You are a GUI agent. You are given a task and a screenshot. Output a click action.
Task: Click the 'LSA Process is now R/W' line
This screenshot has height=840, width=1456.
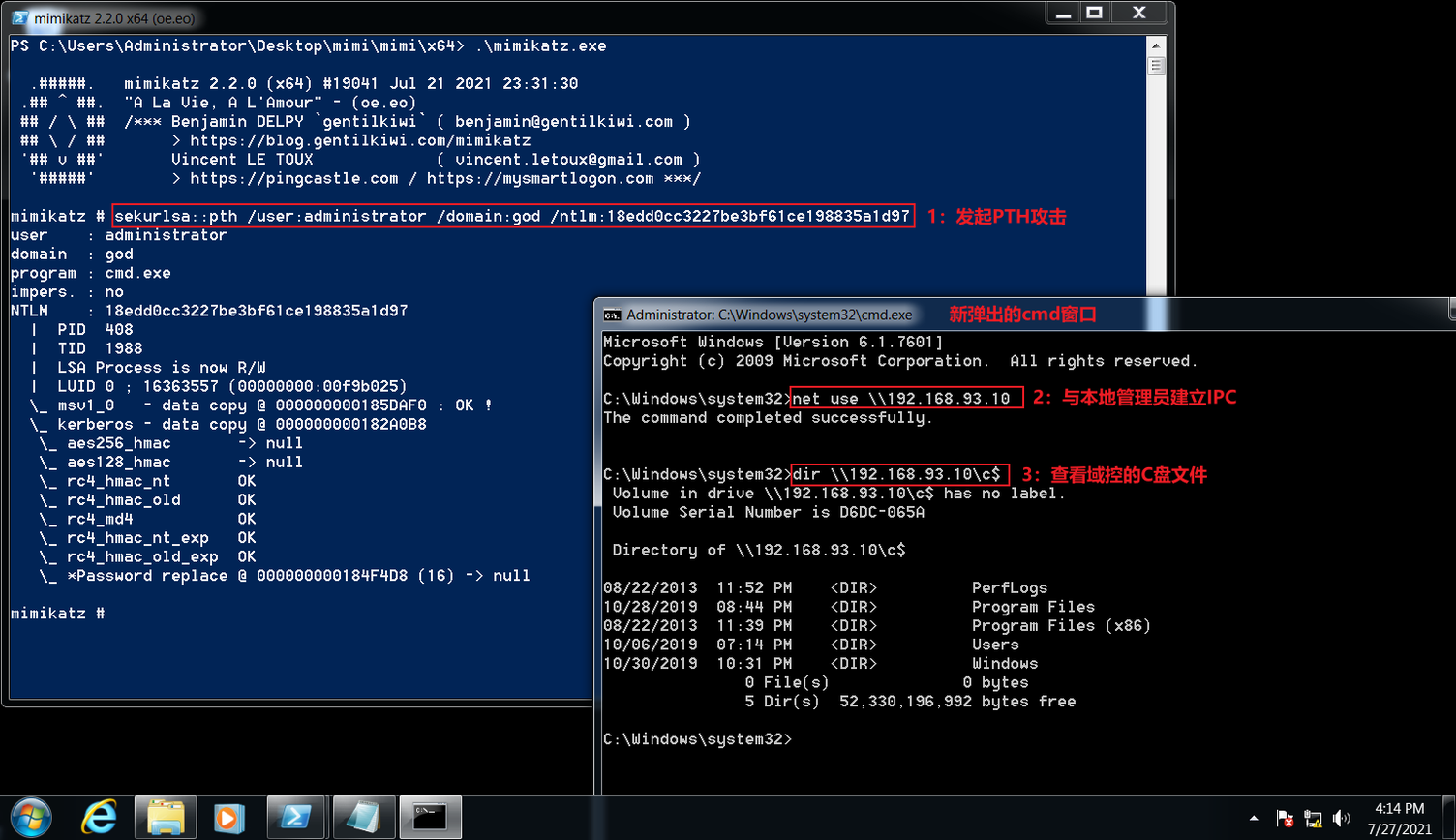148,368
